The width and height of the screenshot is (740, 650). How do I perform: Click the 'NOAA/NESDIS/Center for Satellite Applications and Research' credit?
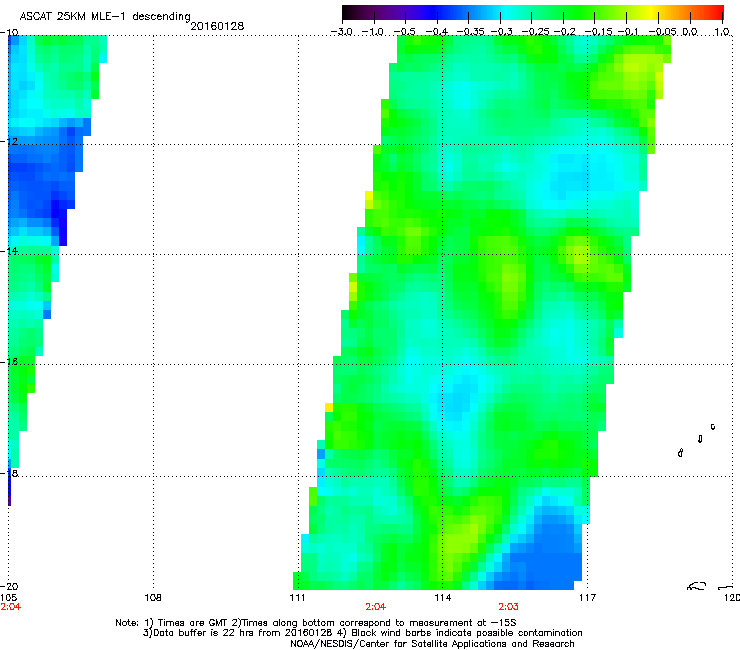(x=432, y=644)
